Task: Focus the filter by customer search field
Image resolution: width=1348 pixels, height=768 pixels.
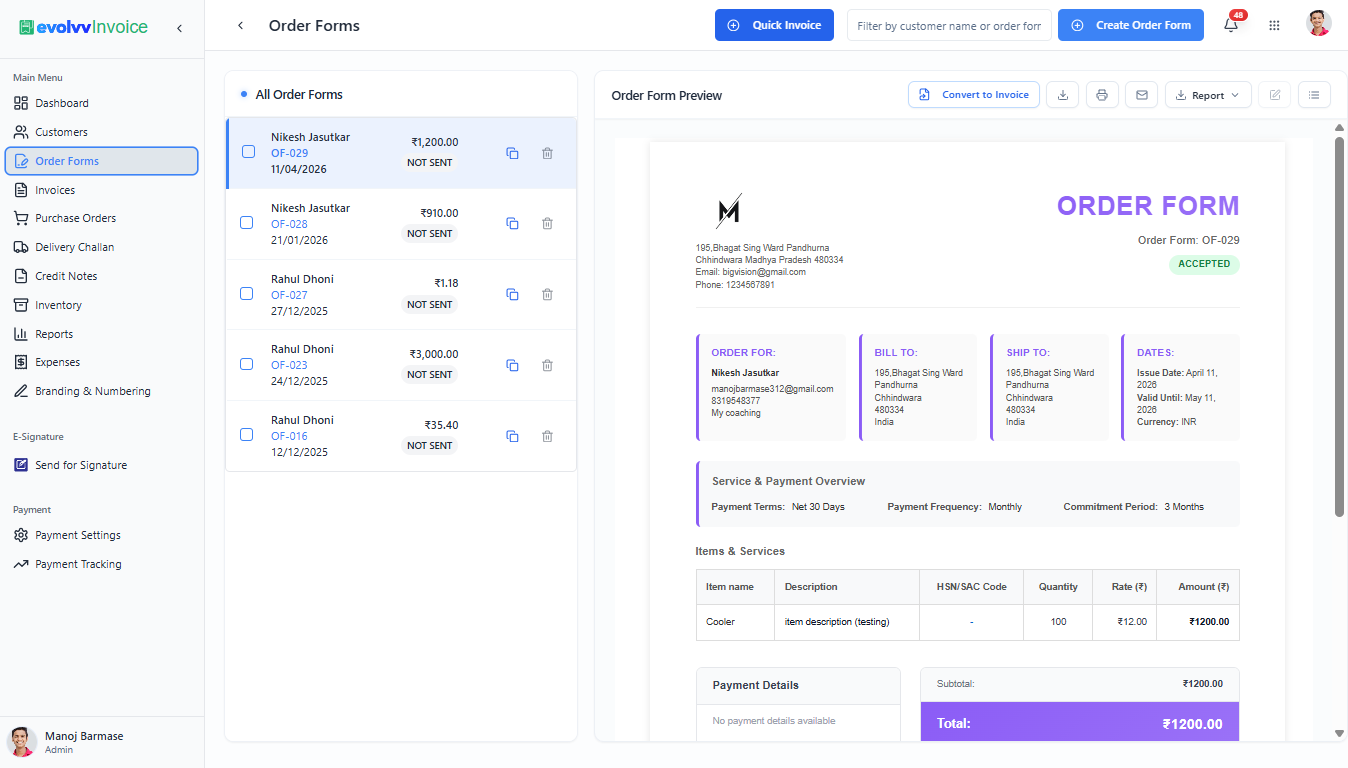Action: click(949, 25)
